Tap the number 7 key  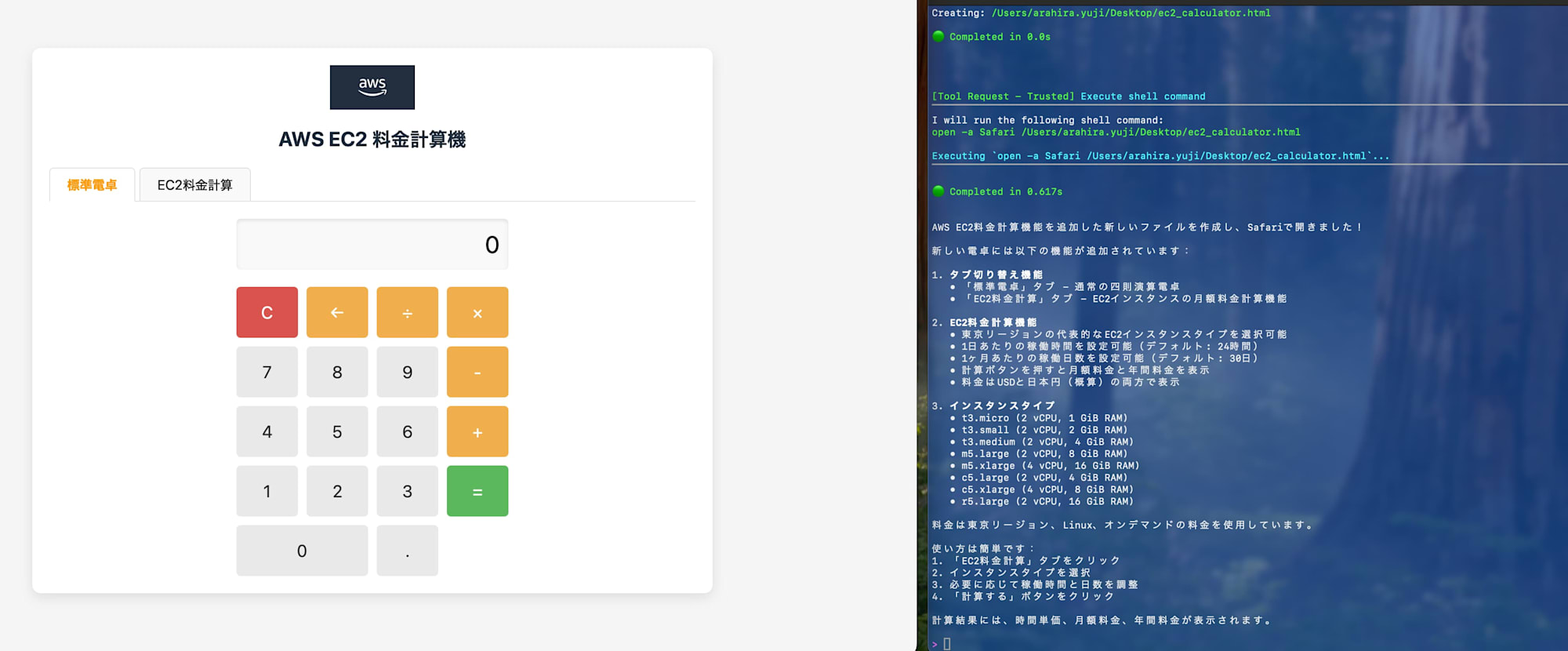tap(267, 372)
